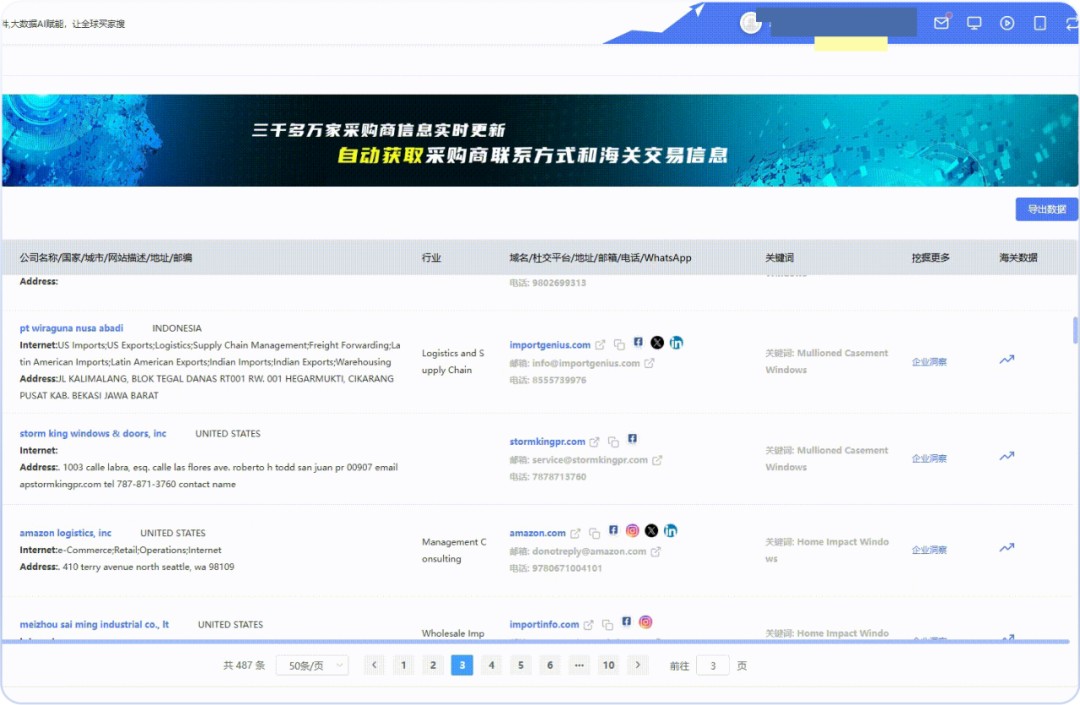Click the 前往 page number input field
The image size is (1080, 705).
tap(711, 665)
